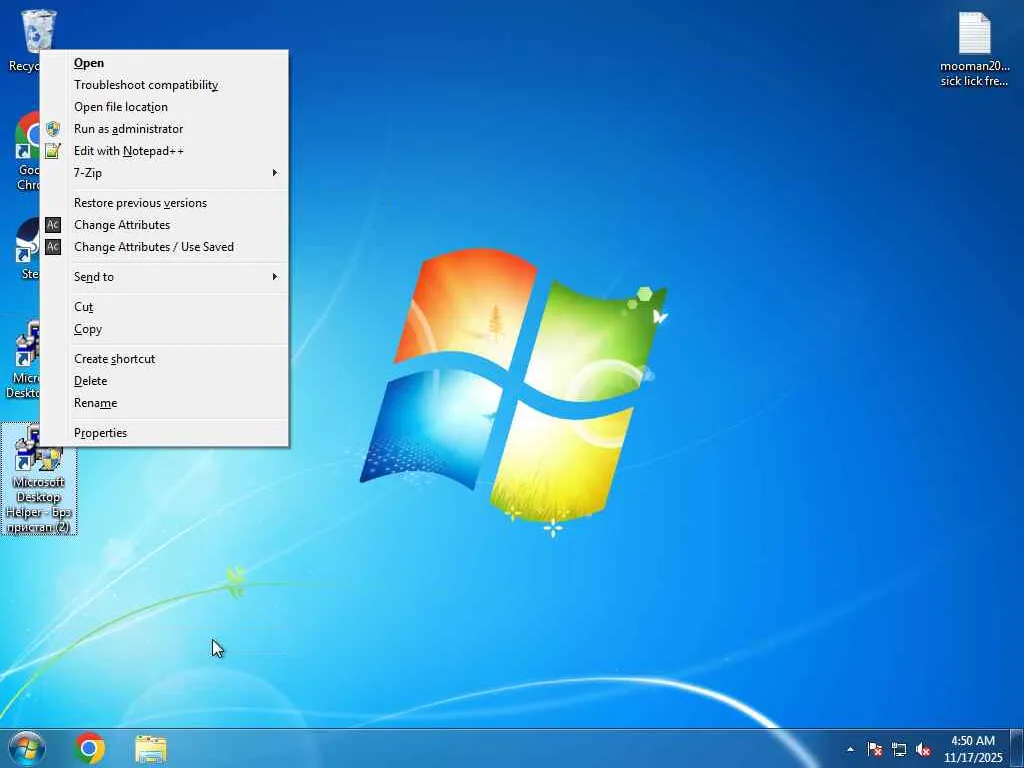Viewport: 1024px width, 768px height.
Task: Choose Troubleshoot compatibility
Action: click(164, 85)
